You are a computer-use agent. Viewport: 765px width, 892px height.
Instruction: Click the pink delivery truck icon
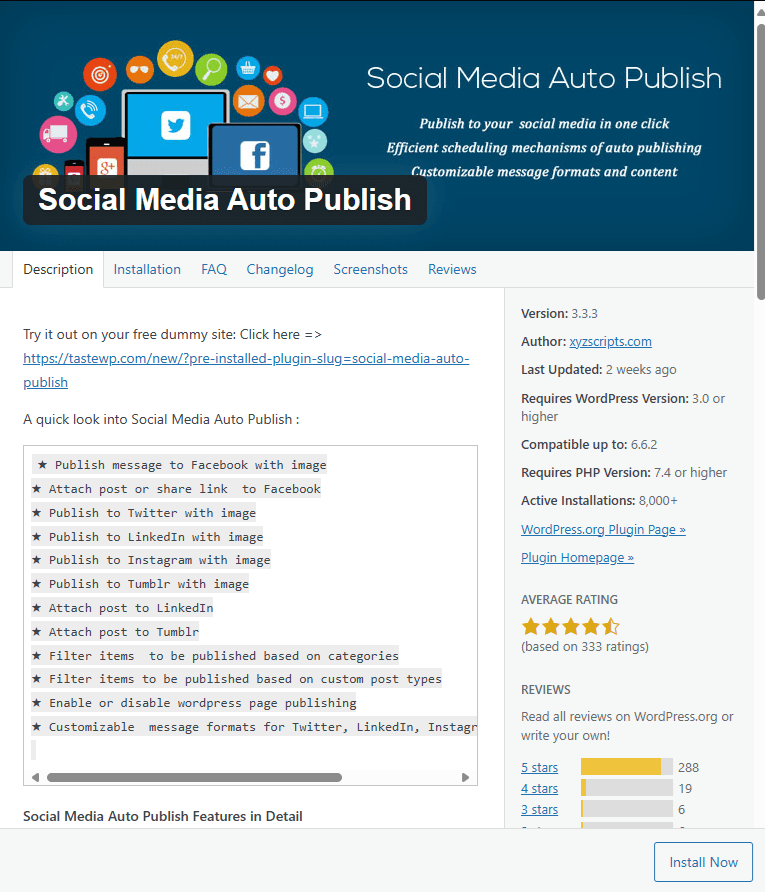tap(58, 134)
